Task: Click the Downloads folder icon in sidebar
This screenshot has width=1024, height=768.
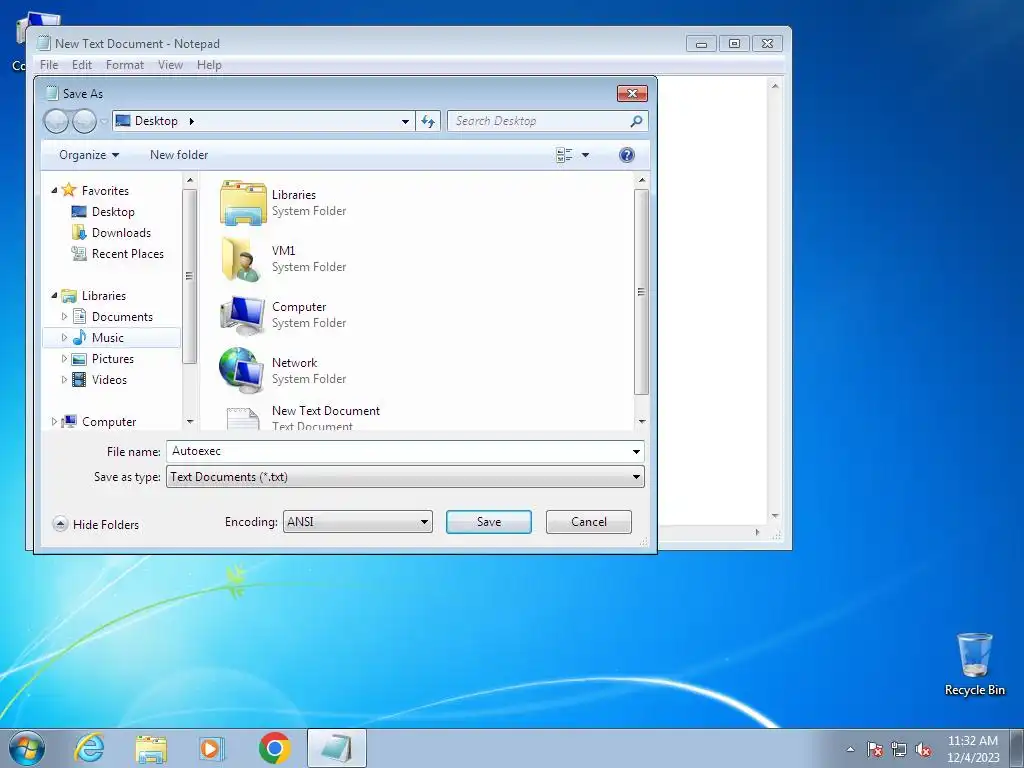Action: click(78, 232)
